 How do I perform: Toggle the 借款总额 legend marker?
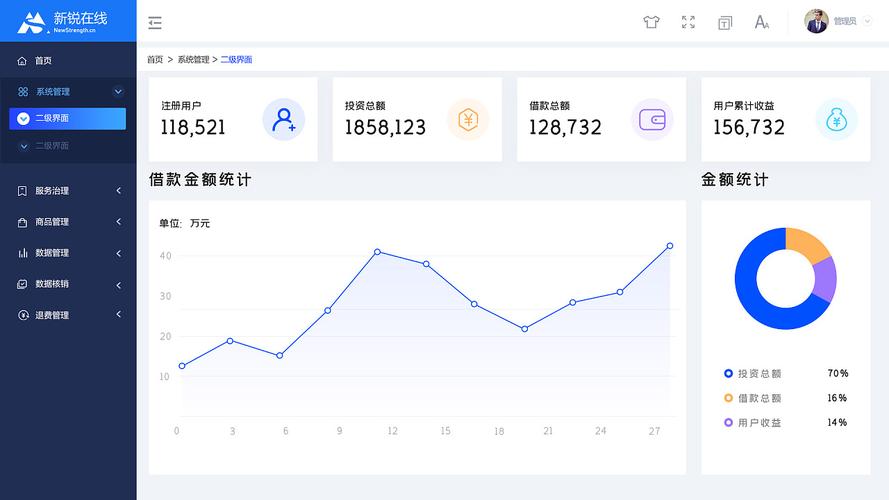729,398
